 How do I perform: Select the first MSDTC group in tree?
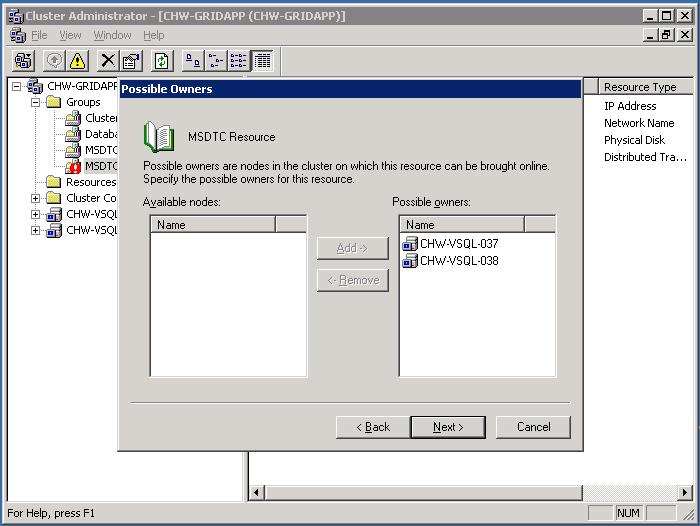[x=101, y=150]
